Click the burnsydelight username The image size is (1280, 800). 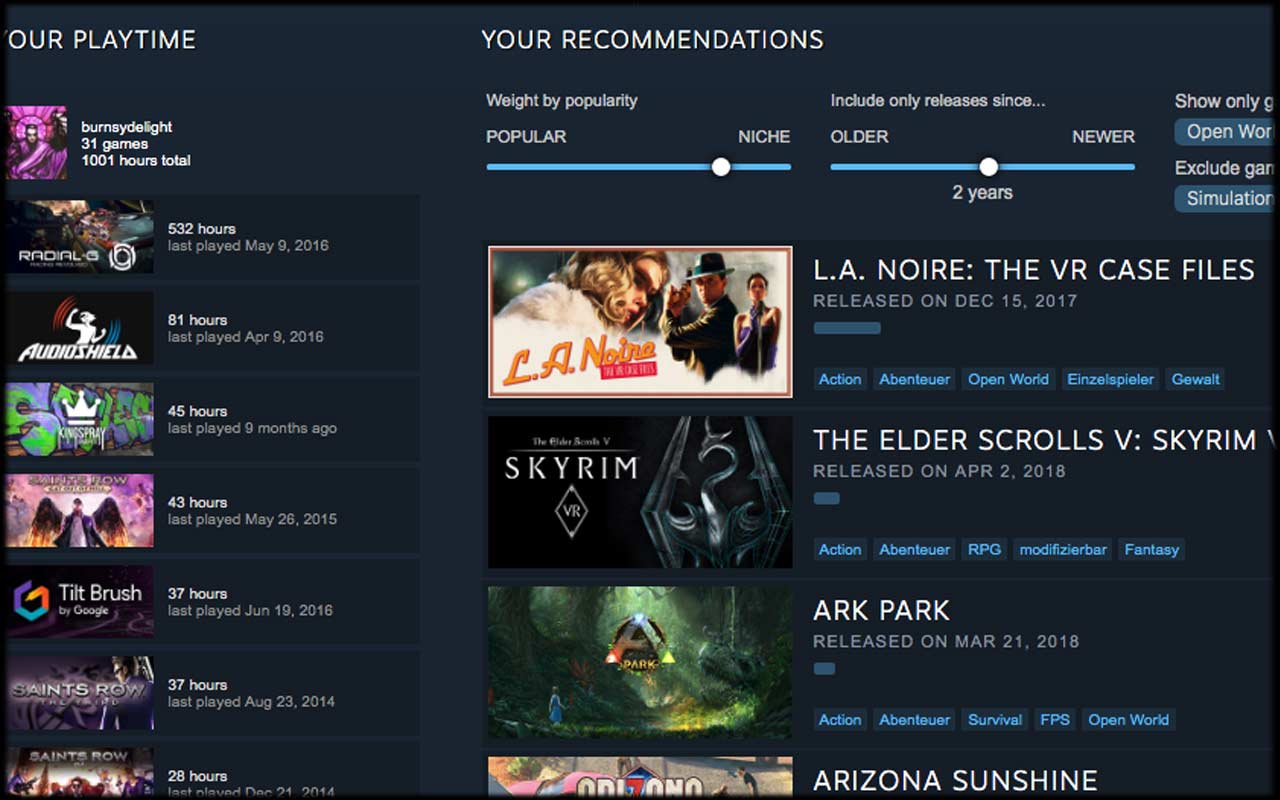[x=127, y=127]
